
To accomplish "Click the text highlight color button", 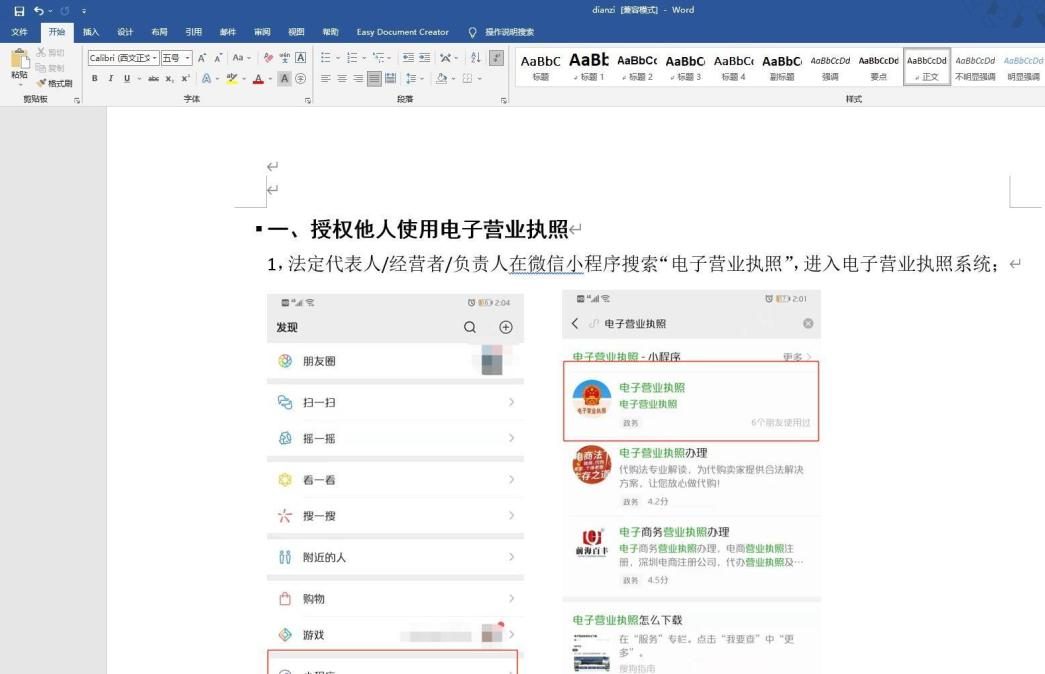I will coord(232,79).
